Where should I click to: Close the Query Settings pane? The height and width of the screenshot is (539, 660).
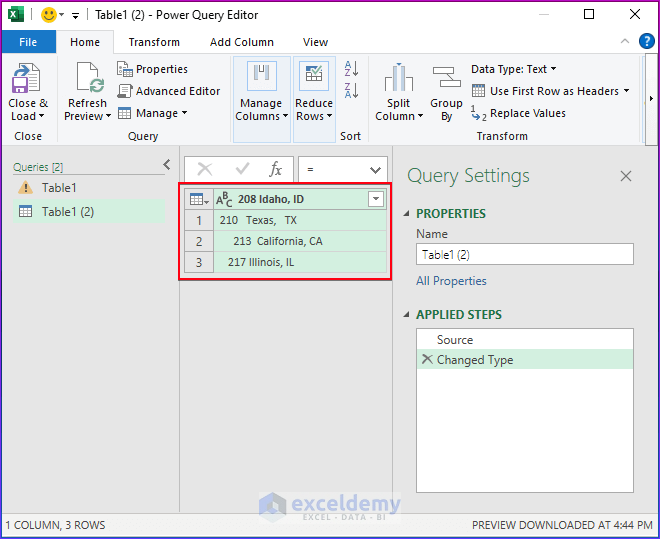626,176
